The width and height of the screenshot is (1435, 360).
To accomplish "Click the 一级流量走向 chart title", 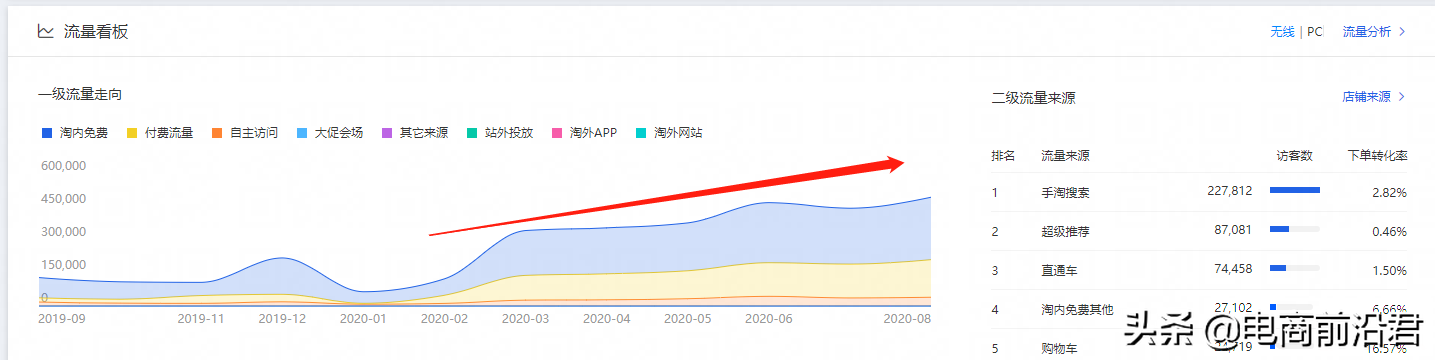I will pyautogui.click(x=81, y=94).
